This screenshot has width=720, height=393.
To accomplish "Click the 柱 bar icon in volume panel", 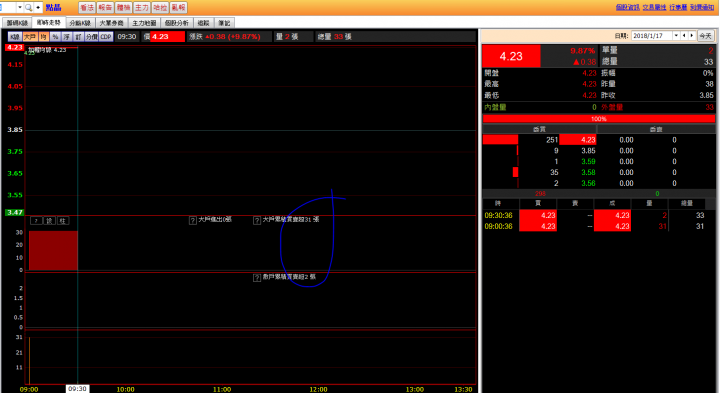I will [63, 221].
